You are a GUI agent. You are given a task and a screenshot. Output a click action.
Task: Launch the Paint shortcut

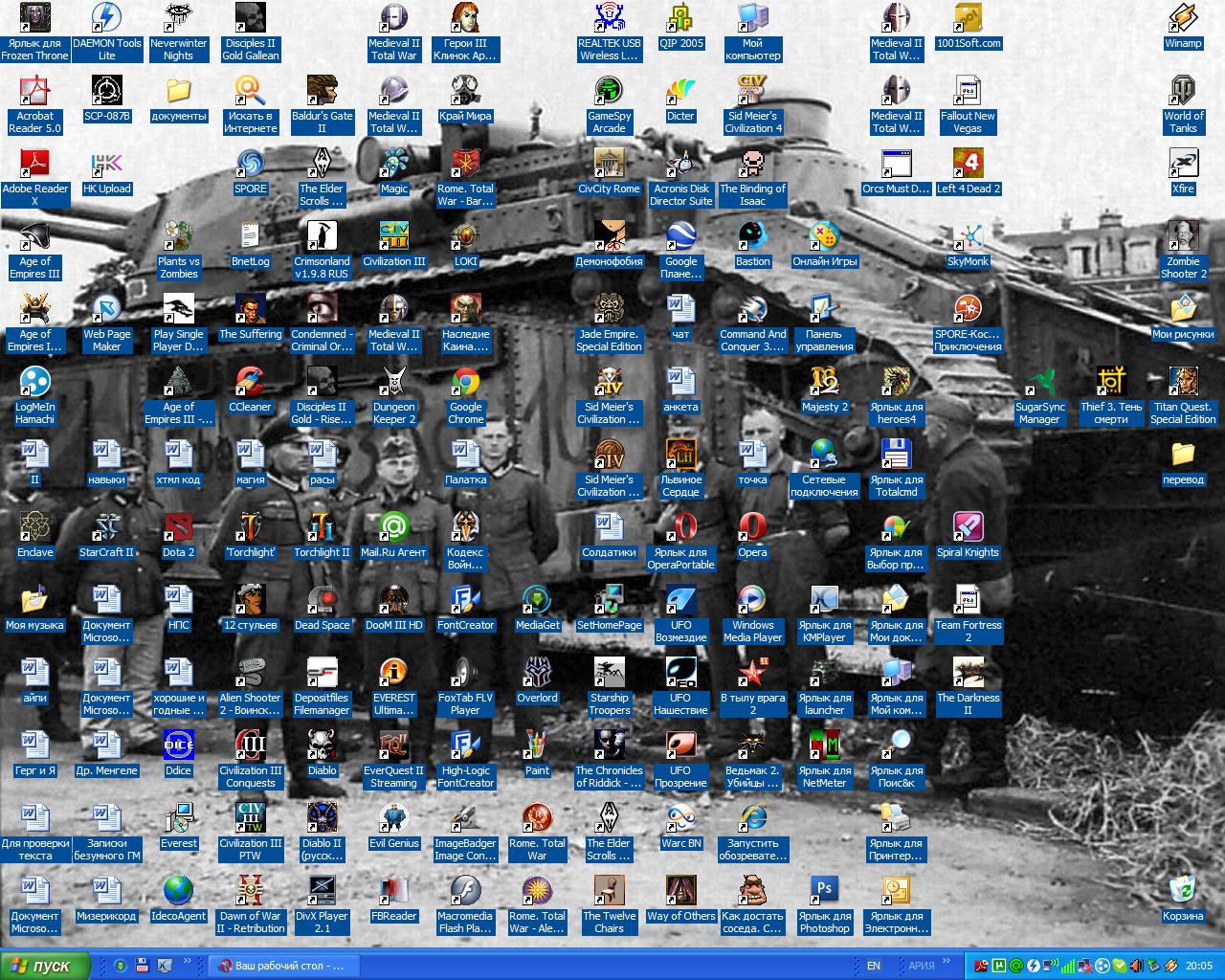click(537, 753)
